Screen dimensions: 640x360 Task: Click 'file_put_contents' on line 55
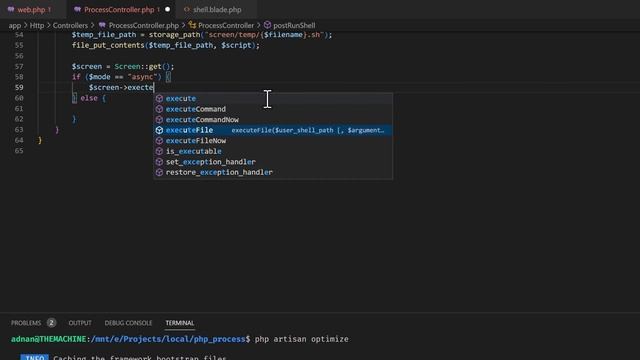108,45
